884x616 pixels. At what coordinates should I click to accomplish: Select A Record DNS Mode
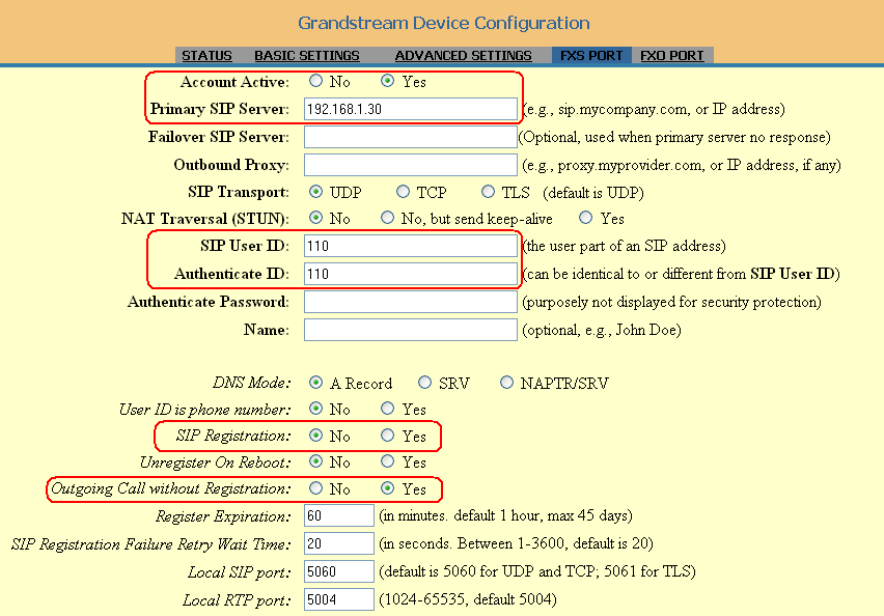click(x=316, y=383)
